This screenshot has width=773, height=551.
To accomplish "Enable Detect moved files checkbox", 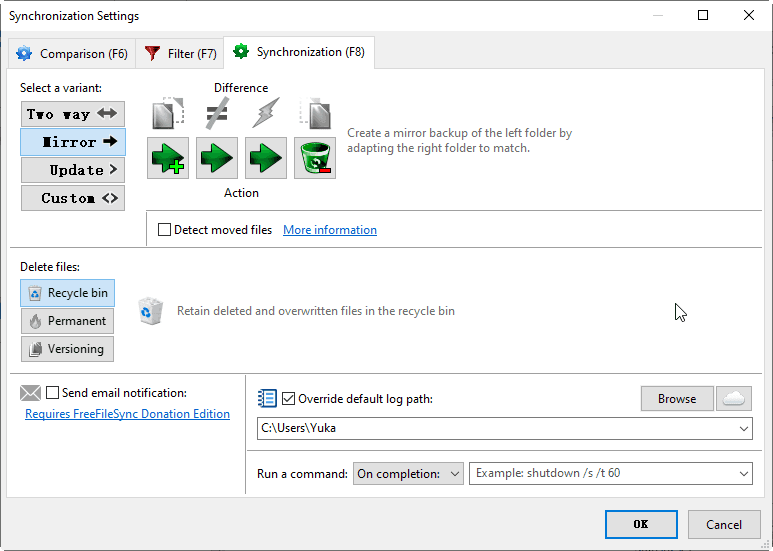I will pyautogui.click(x=165, y=230).
